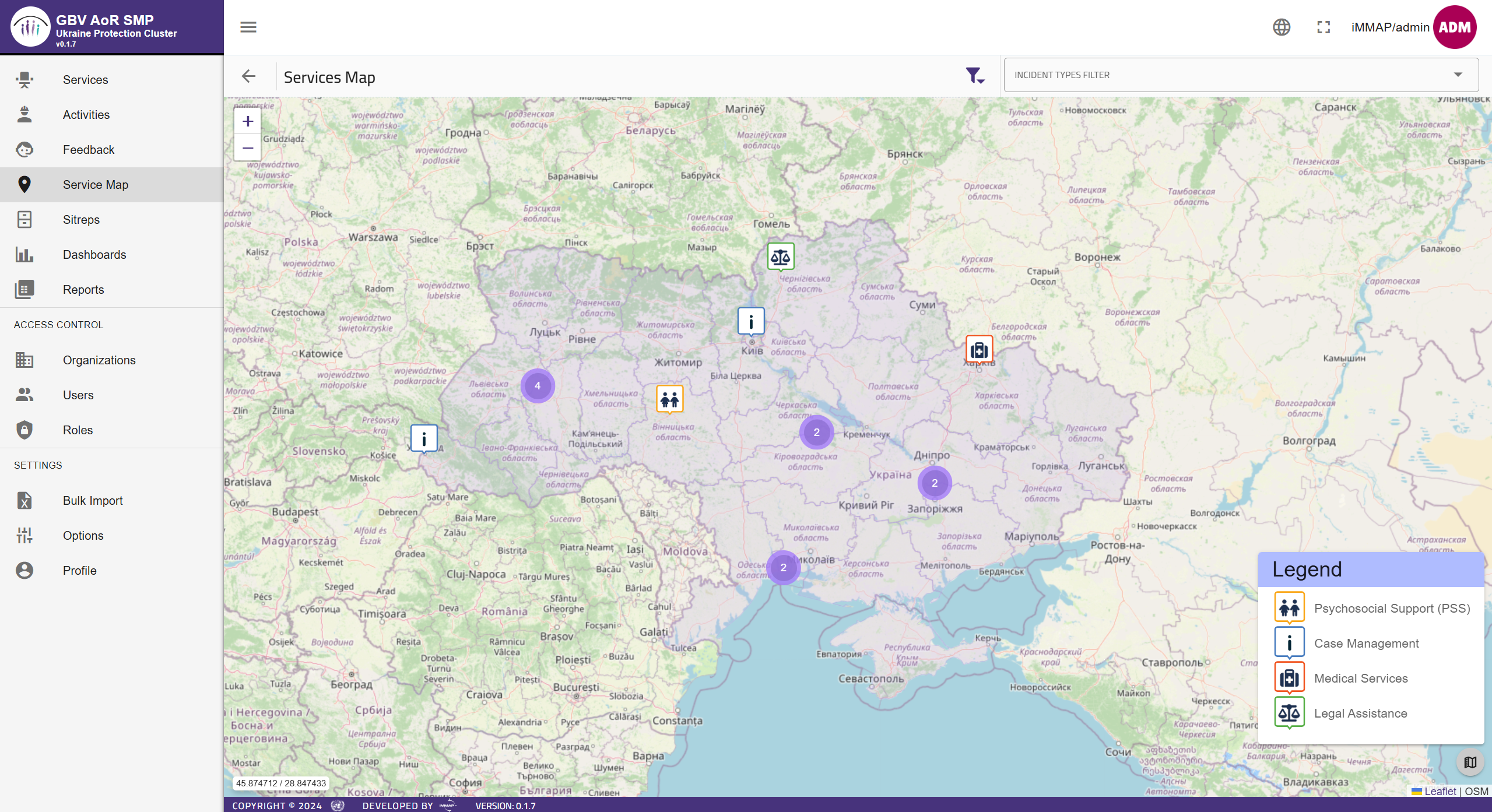Enter fullscreen mode via the expand icon
1492x812 pixels.
pos(1323,27)
